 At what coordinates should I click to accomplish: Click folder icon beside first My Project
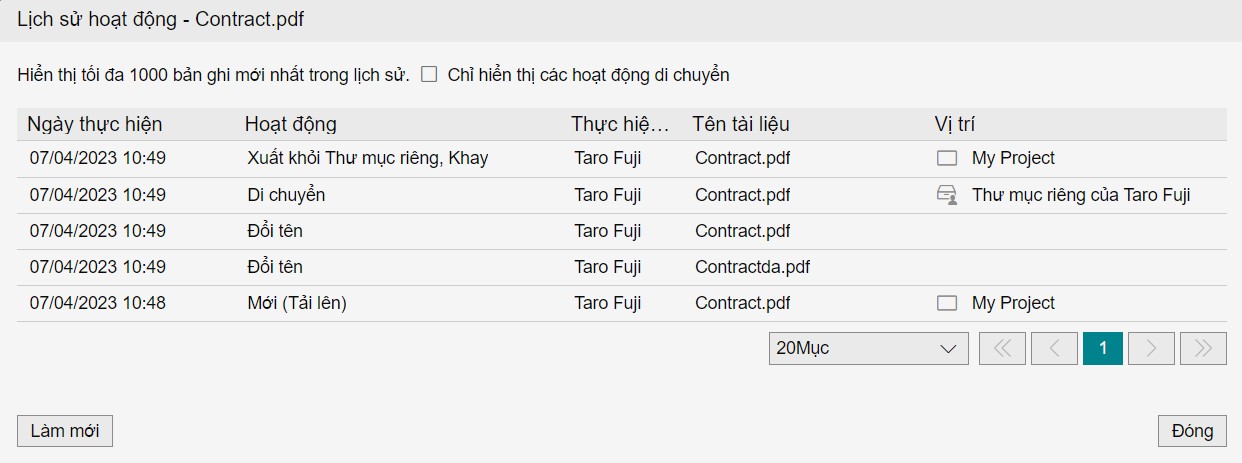pyautogui.click(x=947, y=158)
